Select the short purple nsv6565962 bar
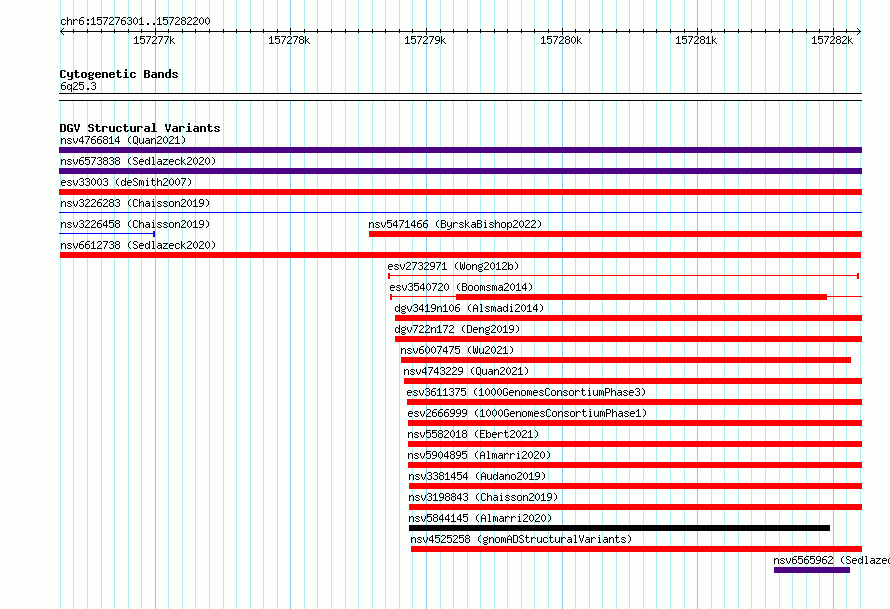Viewport: 890px width, 609px height. [x=812, y=570]
